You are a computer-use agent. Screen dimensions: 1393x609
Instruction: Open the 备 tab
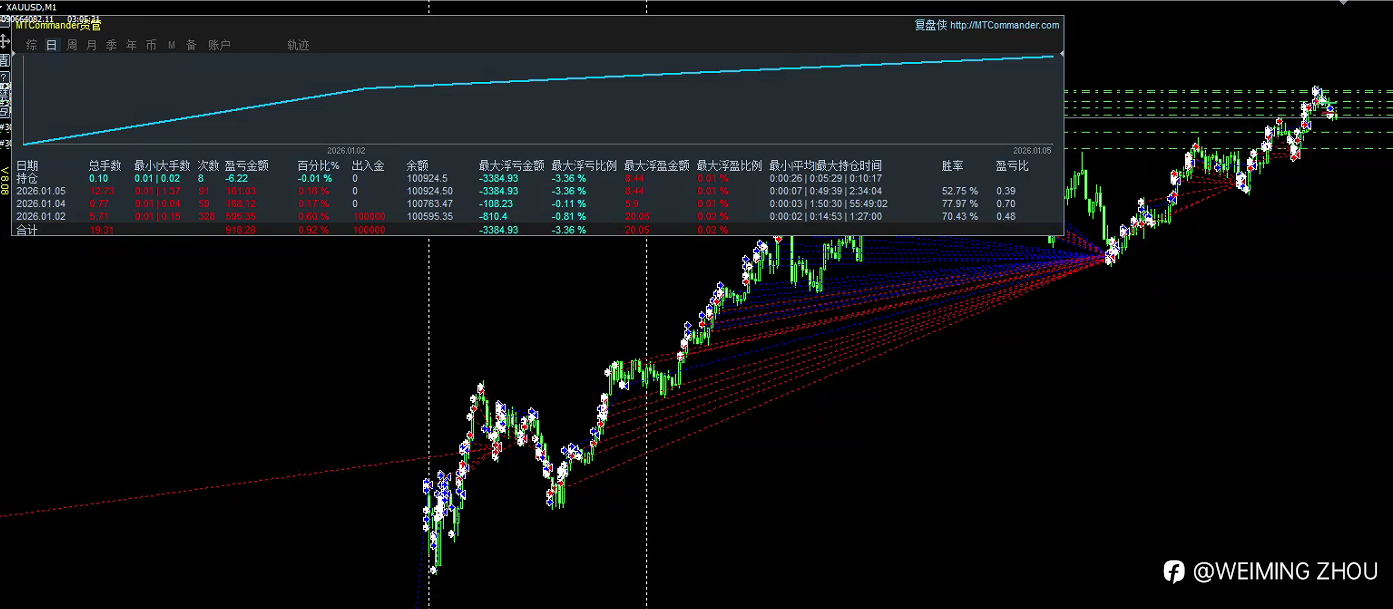click(x=191, y=45)
